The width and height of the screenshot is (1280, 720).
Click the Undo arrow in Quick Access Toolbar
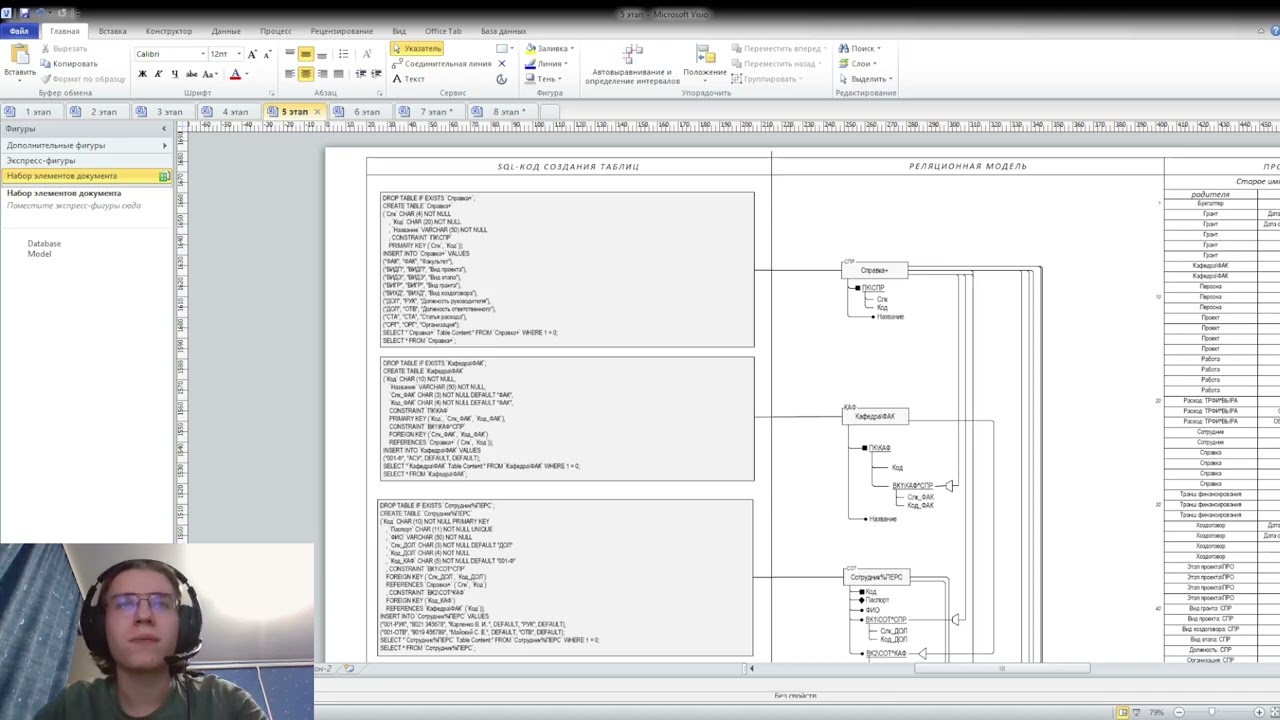click(42, 13)
